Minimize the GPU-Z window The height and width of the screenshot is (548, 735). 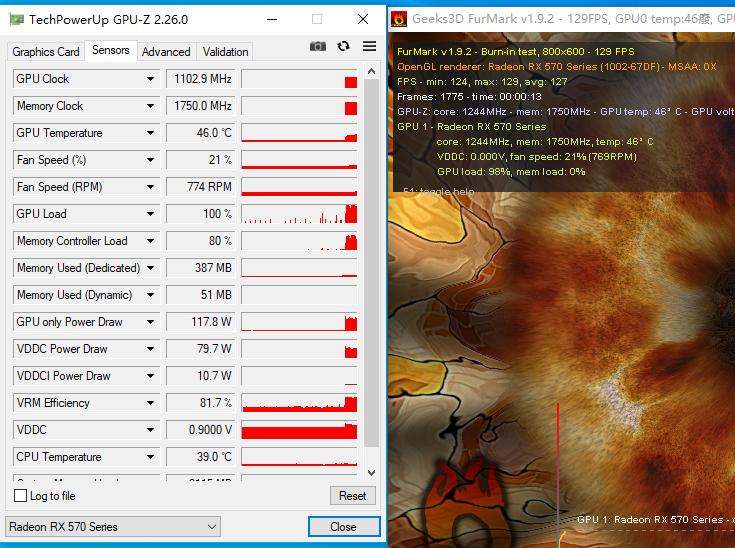272,19
